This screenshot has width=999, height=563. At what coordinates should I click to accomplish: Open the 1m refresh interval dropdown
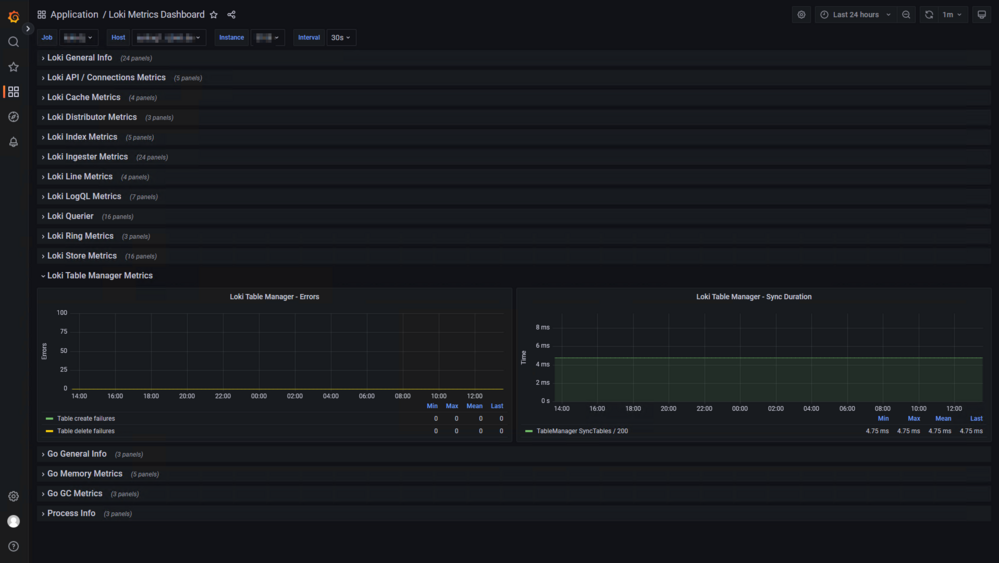point(952,15)
